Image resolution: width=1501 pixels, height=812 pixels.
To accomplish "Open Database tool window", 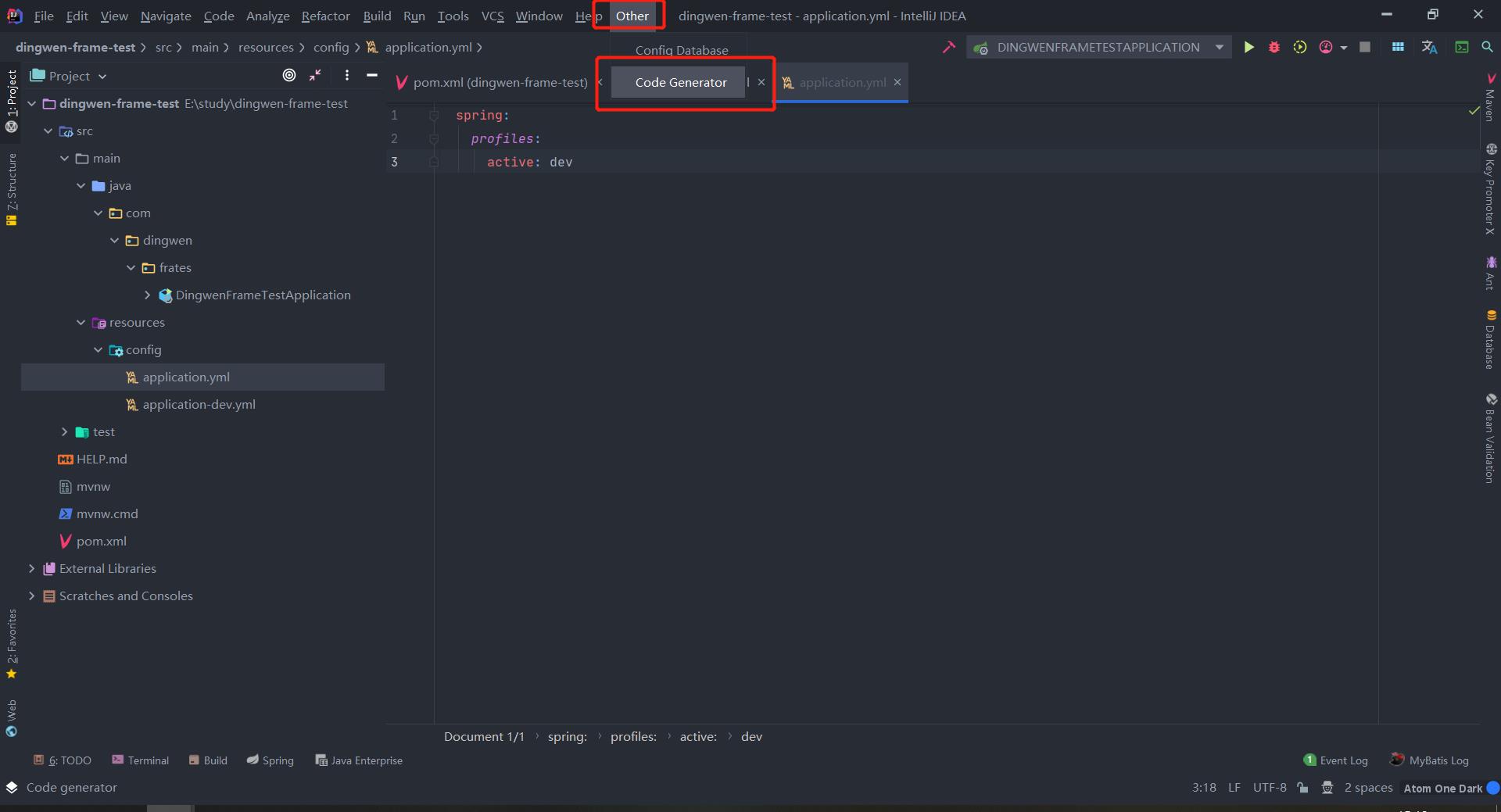I will (x=1490, y=339).
